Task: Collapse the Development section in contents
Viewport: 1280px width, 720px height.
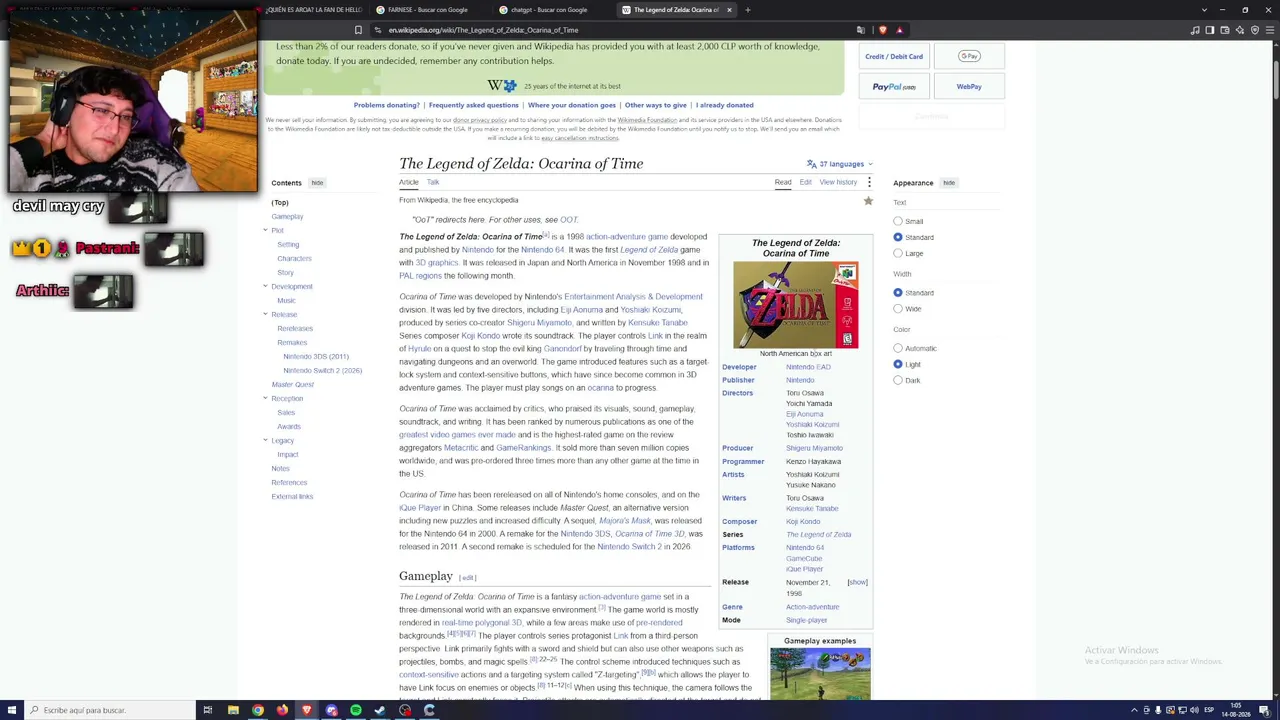Action: pos(265,286)
